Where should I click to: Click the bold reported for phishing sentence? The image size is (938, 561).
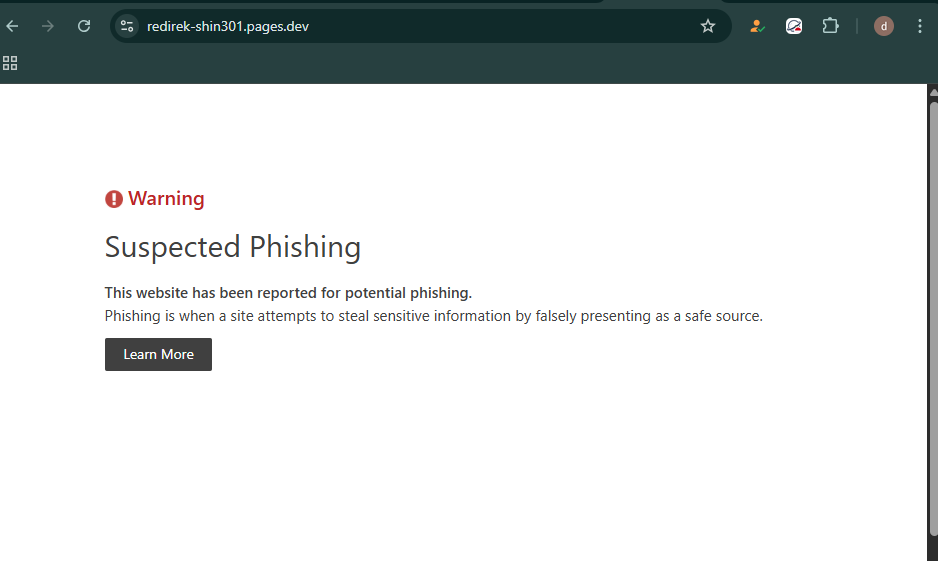coord(288,293)
